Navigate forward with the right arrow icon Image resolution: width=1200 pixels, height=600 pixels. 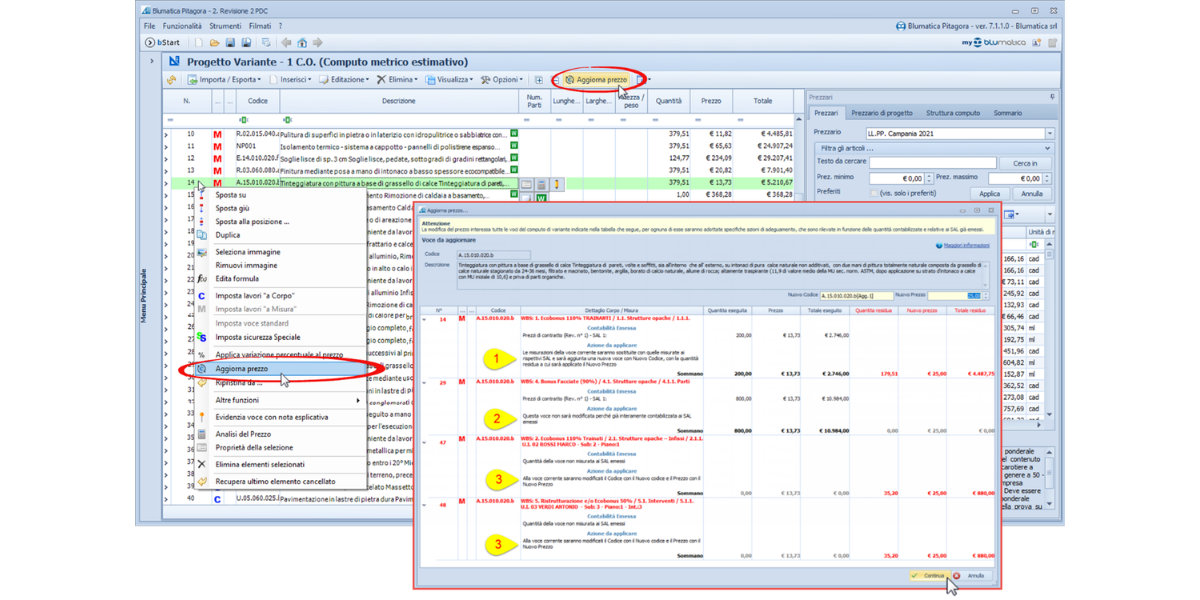click(x=318, y=43)
